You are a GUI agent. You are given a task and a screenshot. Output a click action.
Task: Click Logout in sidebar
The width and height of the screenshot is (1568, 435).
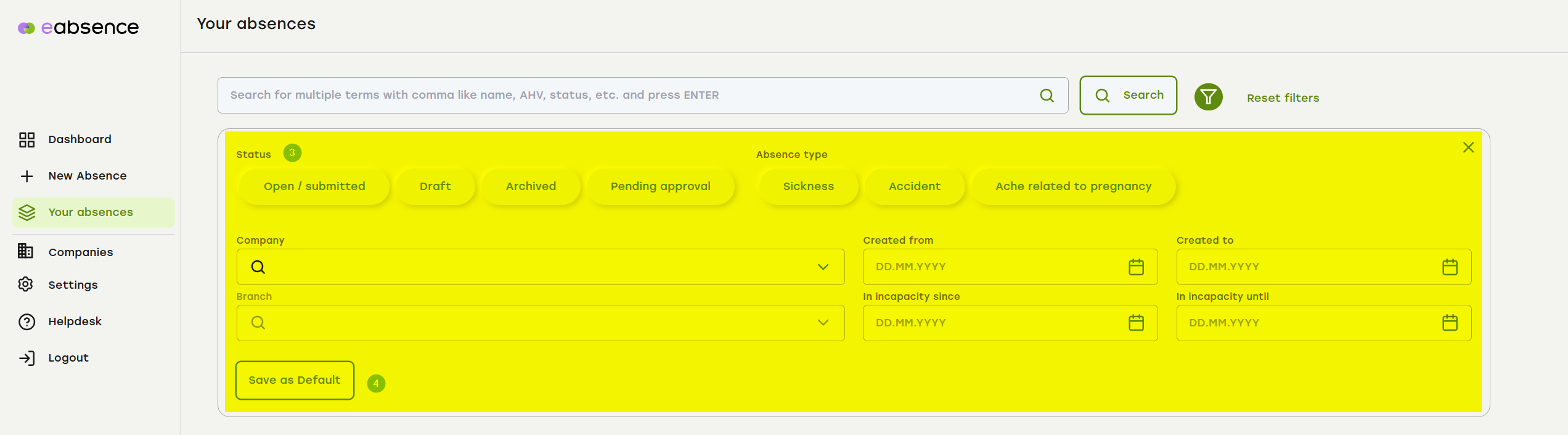(68, 358)
